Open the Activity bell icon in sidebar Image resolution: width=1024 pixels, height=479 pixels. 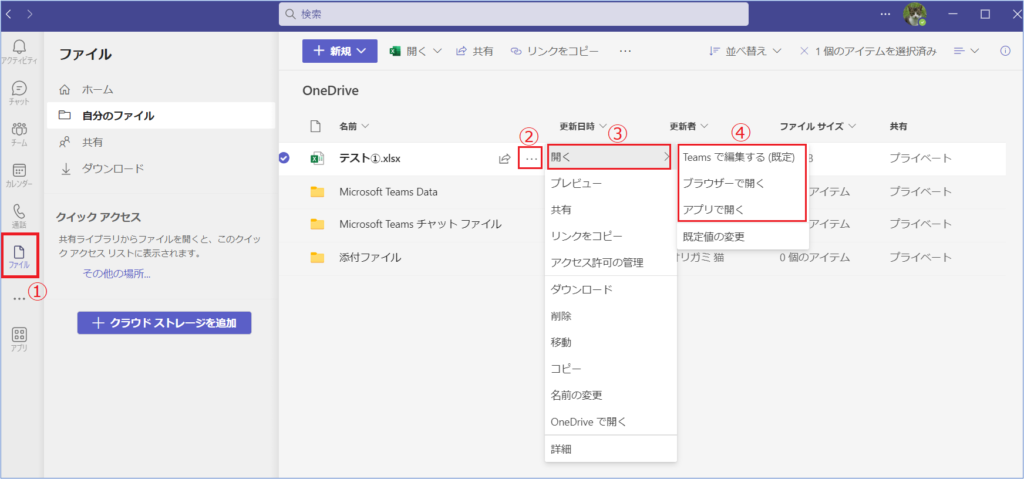[20, 50]
